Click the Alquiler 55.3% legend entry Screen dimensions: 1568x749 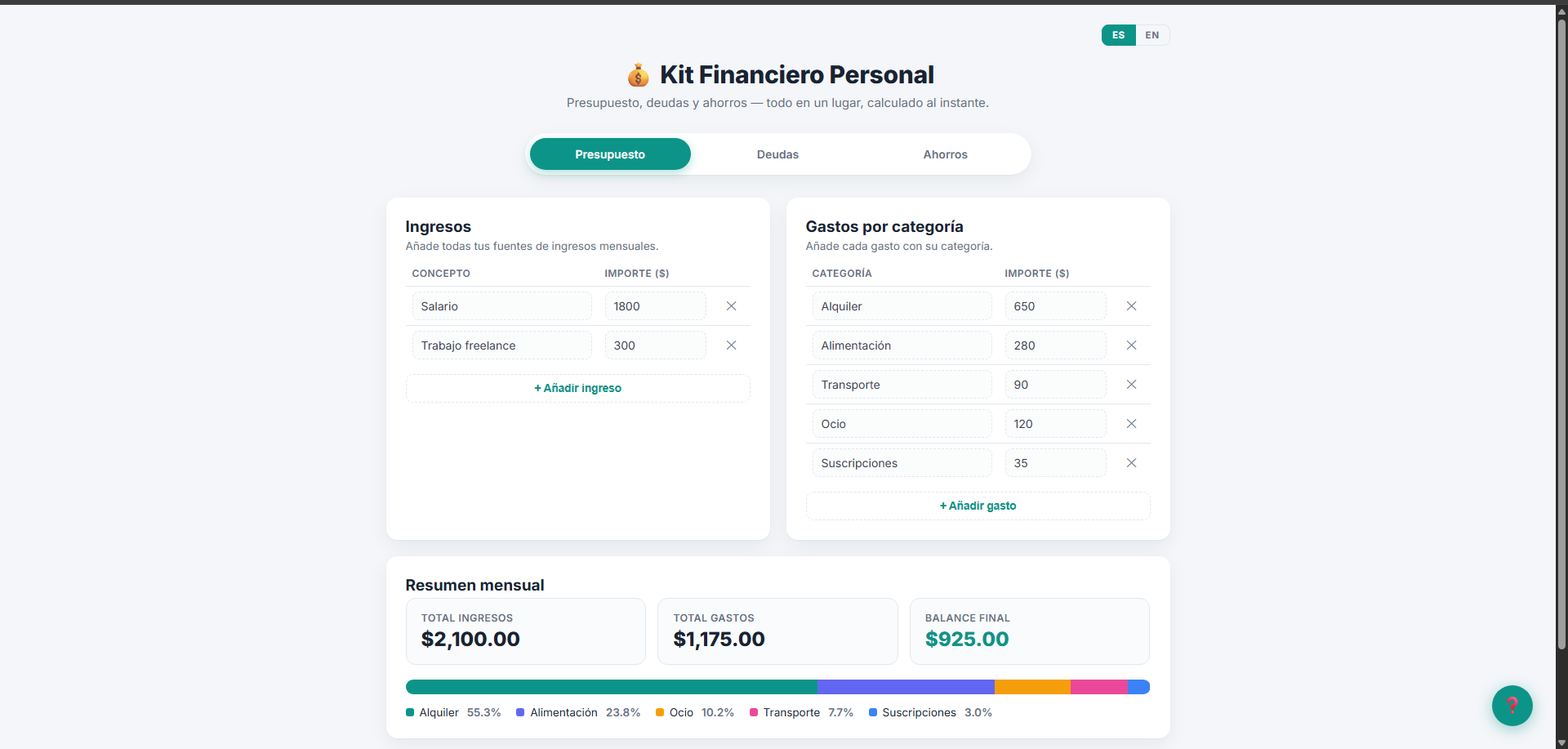tap(453, 713)
